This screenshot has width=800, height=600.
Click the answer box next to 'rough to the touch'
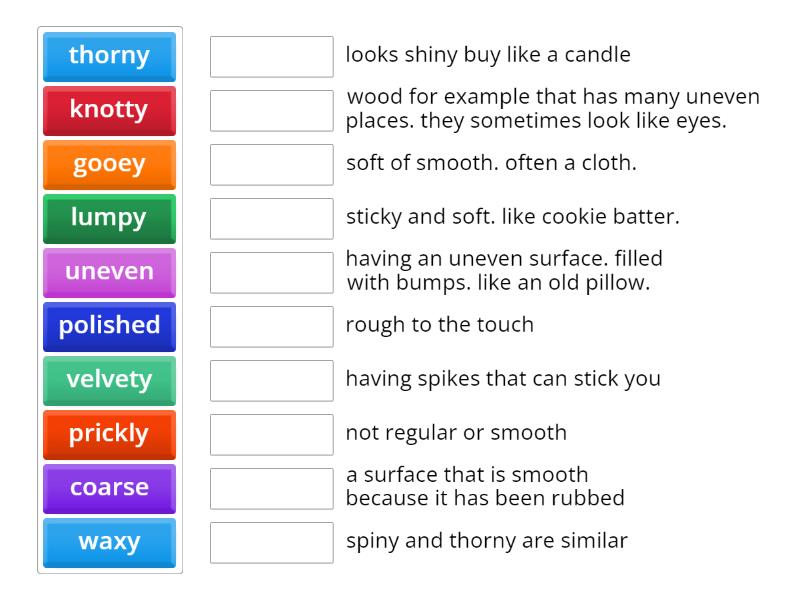tap(272, 326)
